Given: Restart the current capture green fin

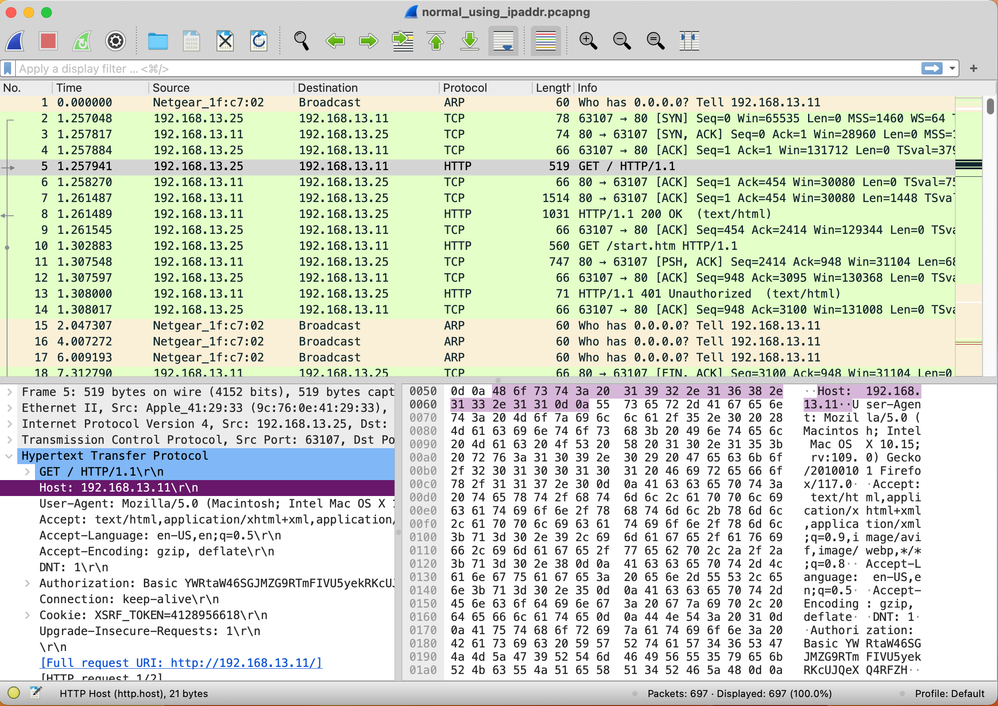Looking at the screenshot, I should pyautogui.click(x=81, y=41).
